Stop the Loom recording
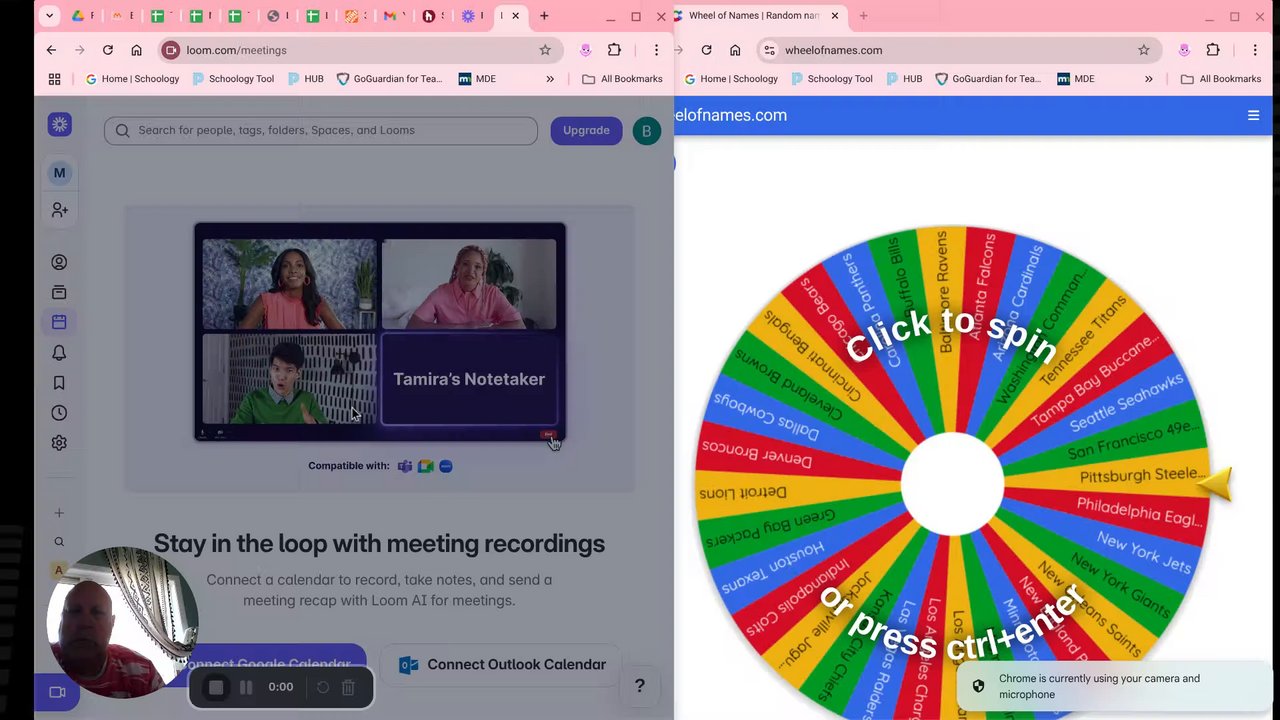Viewport: 1280px width, 720px height. point(215,687)
